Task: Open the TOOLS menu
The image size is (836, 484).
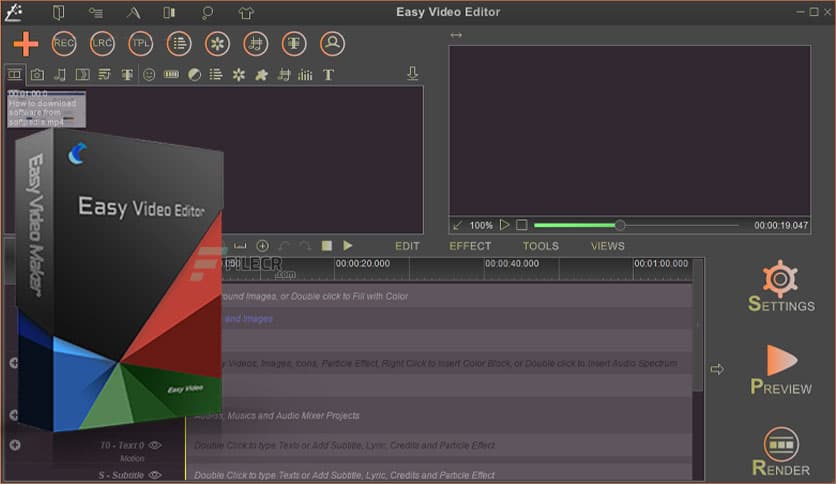Action: click(x=541, y=246)
